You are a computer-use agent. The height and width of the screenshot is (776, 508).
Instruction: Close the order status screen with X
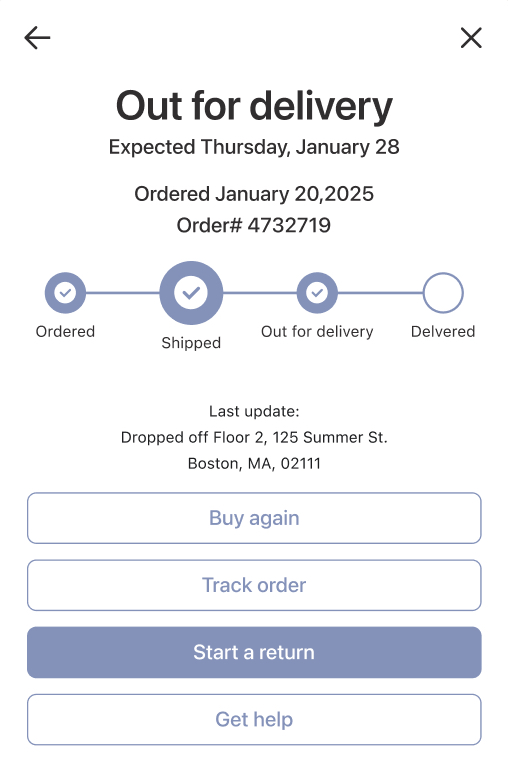pos(471,38)
